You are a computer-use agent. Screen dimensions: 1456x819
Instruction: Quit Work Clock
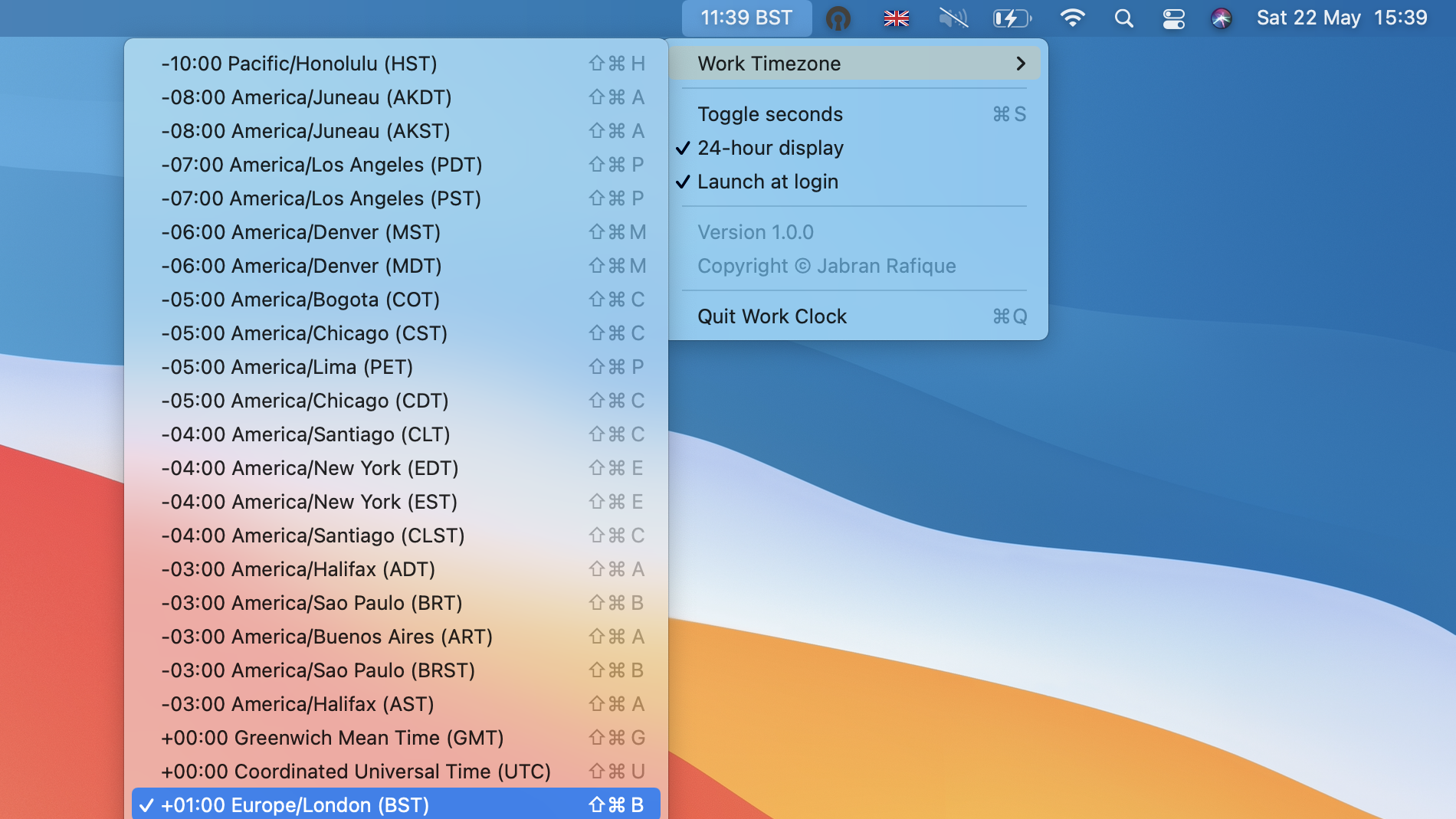[x=772, y=316]
